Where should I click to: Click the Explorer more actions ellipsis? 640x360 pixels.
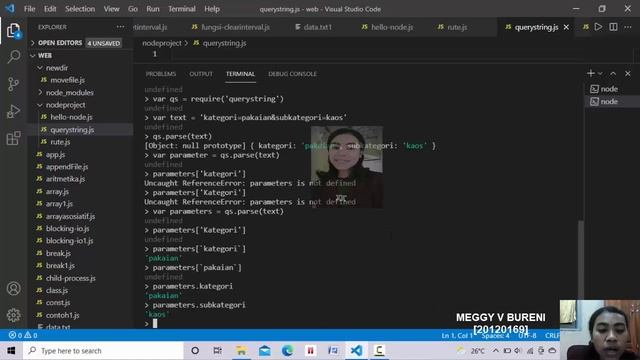coord(120,27)
